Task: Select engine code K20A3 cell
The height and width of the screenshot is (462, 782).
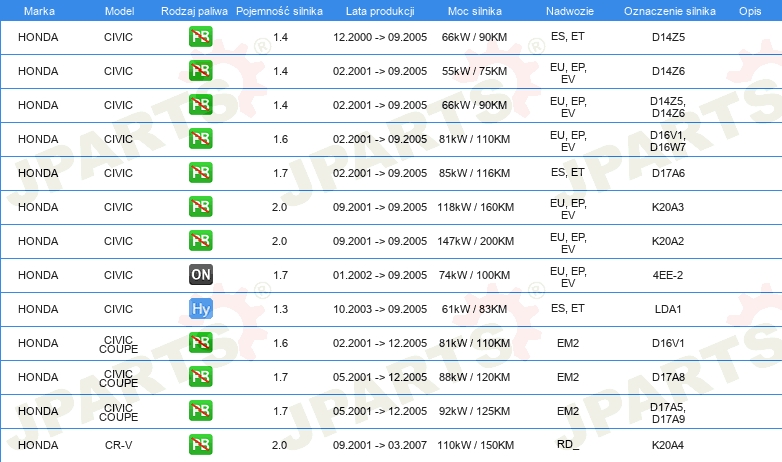Action: [x=668, y=207]
